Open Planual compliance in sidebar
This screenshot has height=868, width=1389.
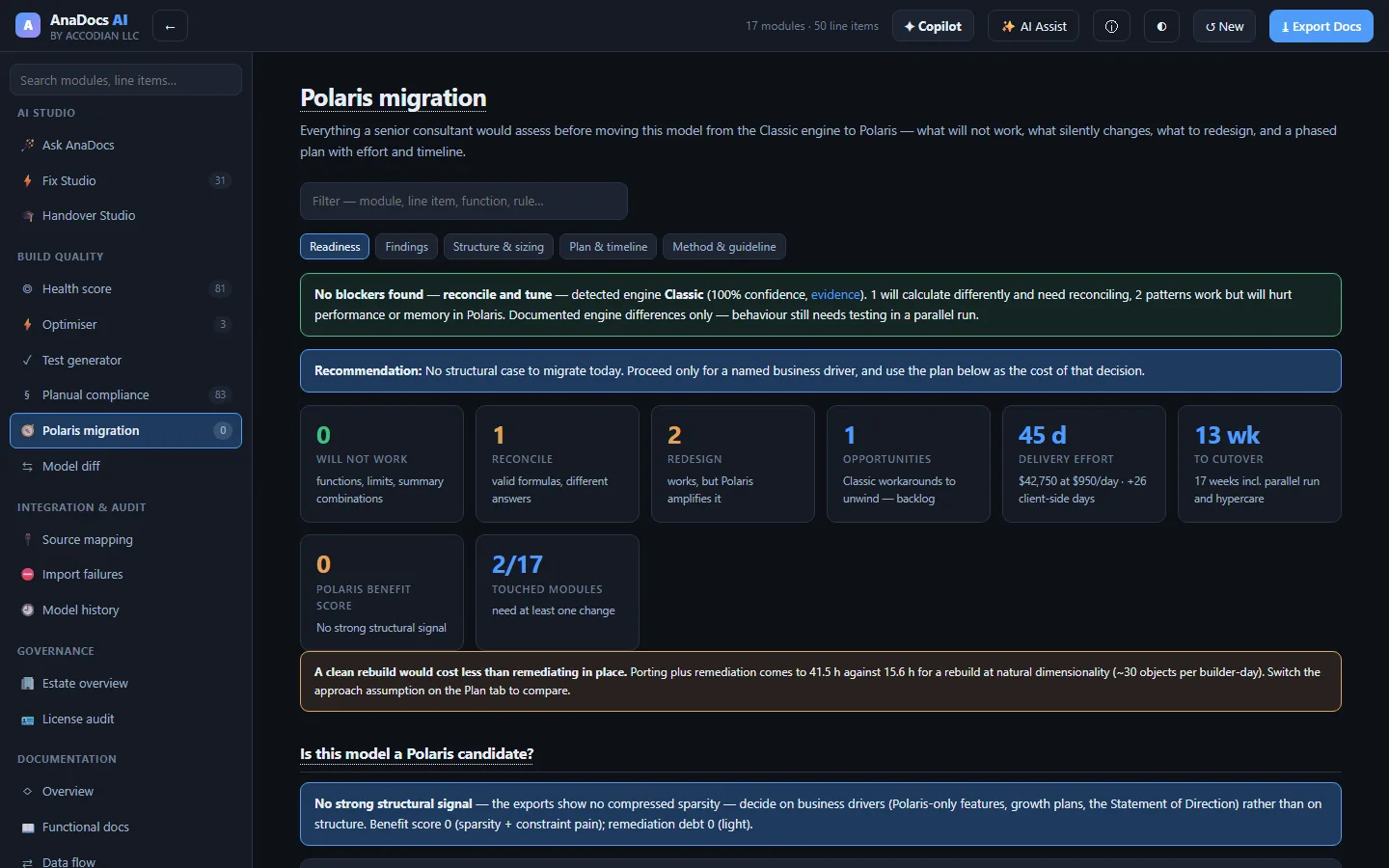[x=125, y=394]
